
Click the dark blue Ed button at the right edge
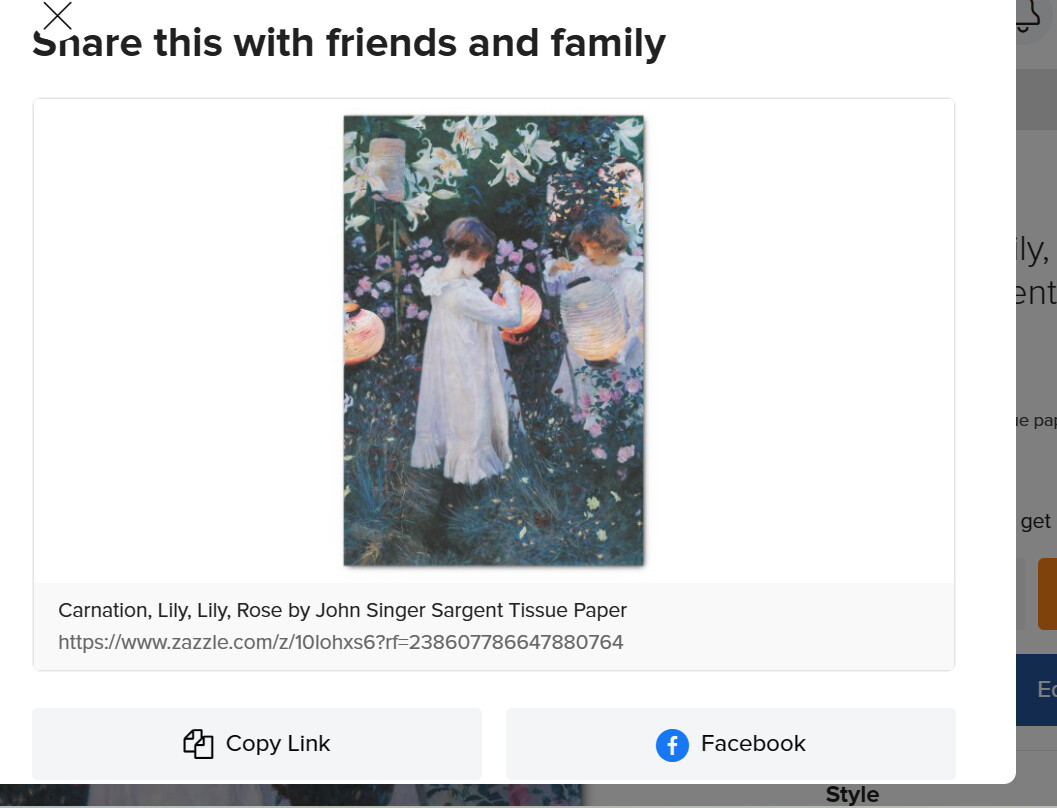click(1037, 689)
